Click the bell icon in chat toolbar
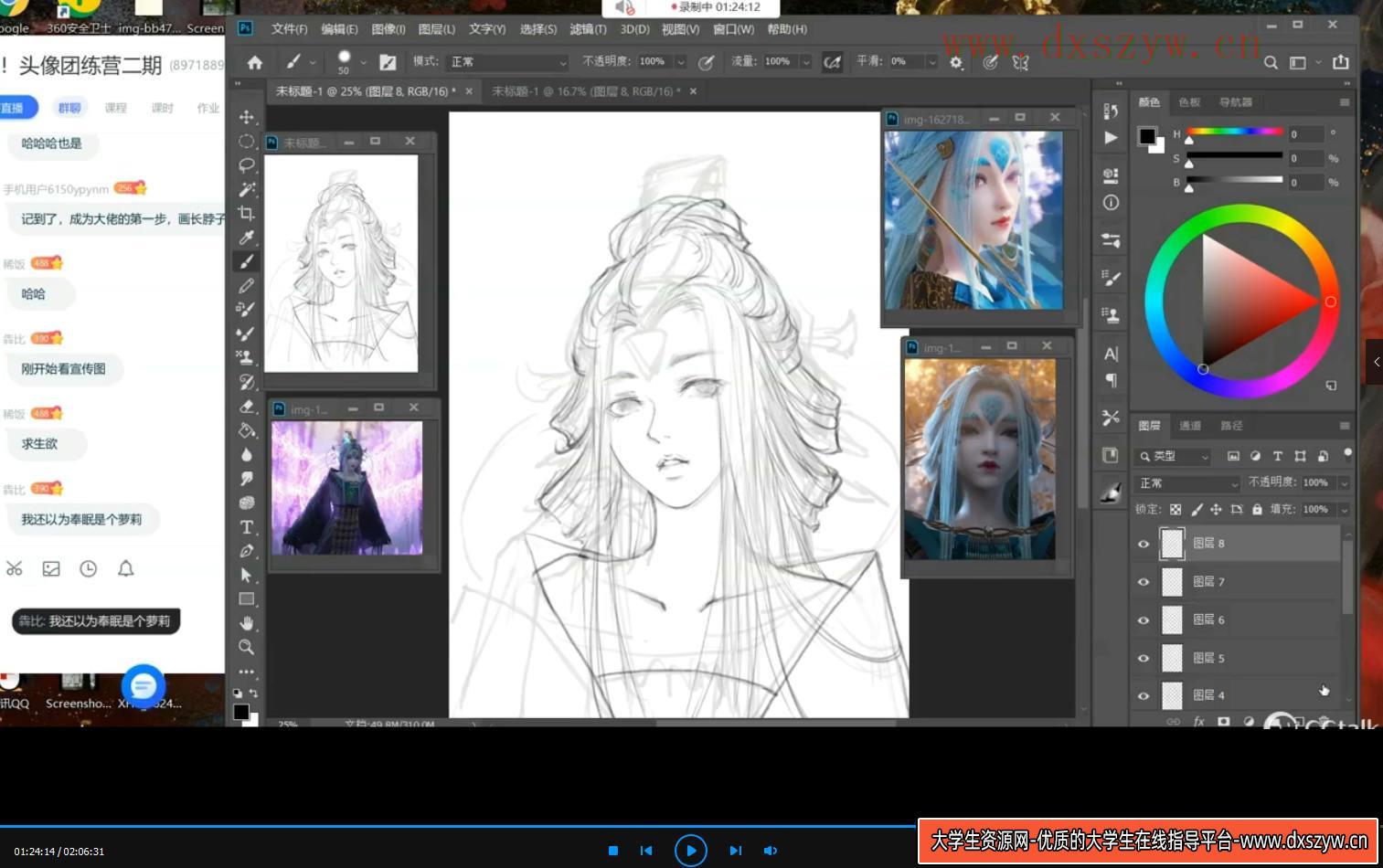Viewport: 1383px width, 868px height. (x=126, y=568)
